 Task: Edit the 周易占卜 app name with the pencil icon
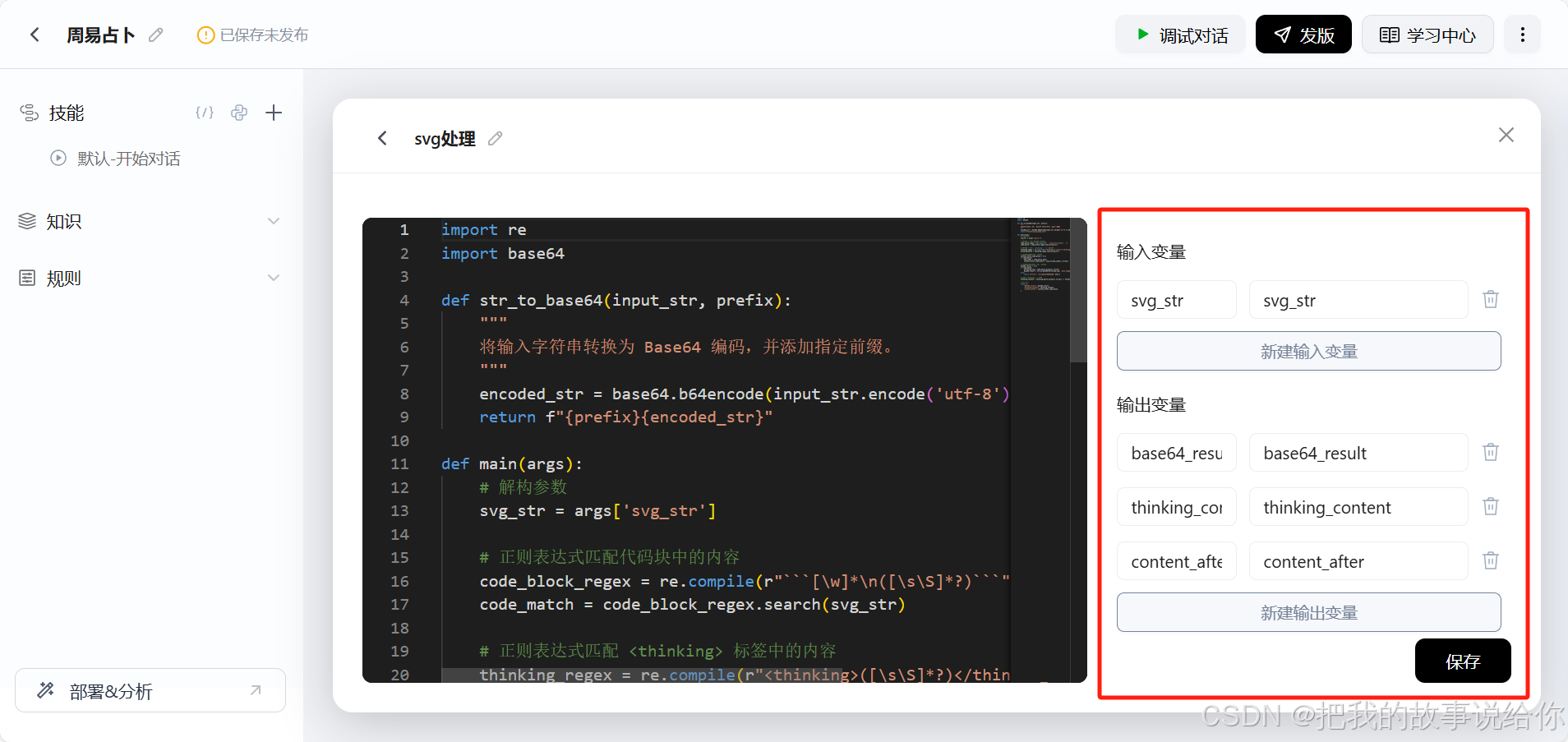[x=155, y=35]
